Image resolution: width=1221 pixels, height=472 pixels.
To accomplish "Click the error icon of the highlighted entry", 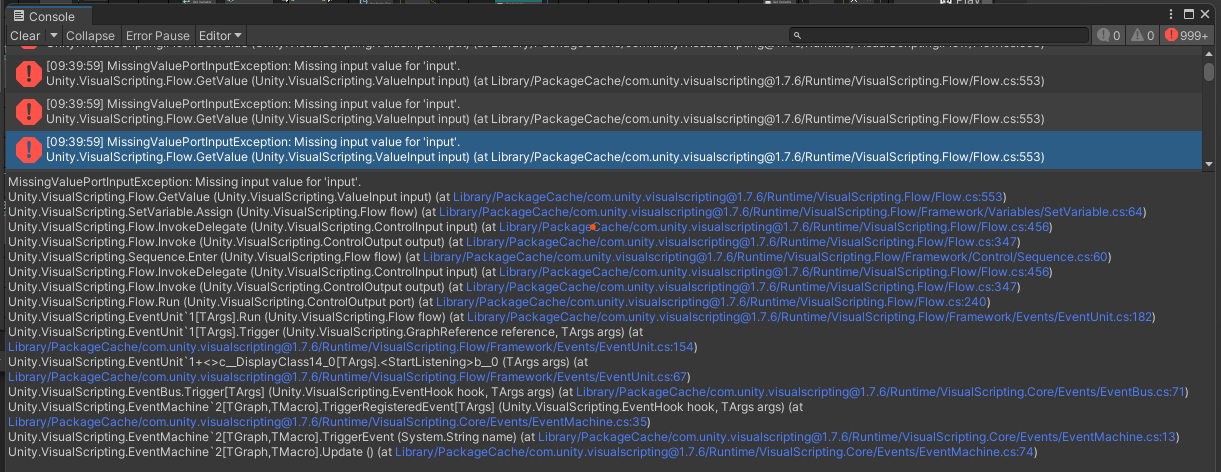I will pyautogui.click(x=29, y=150).
